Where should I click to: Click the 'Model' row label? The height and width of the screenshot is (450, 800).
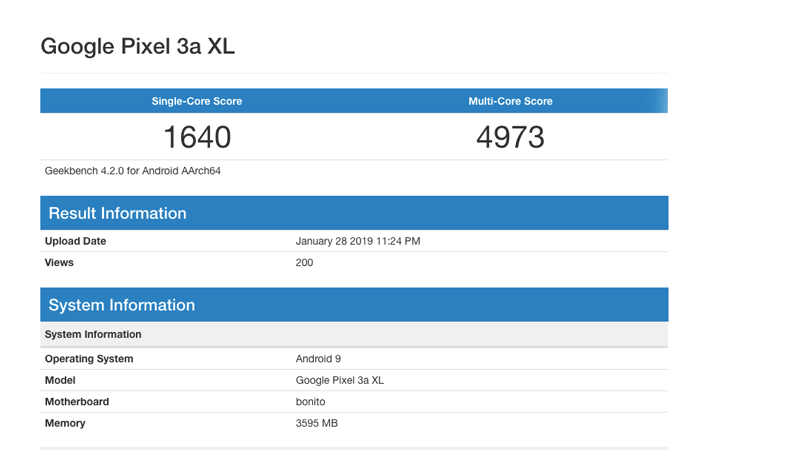click(60, 380)
